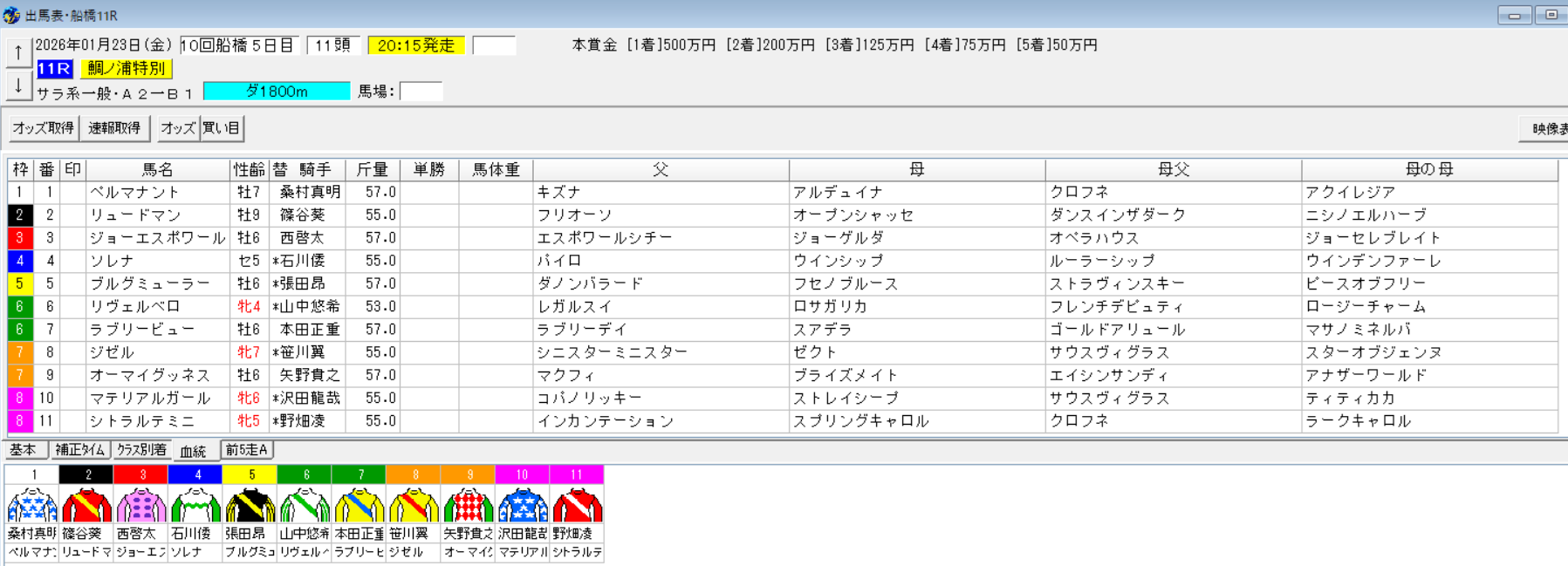
Task: Click the minimize window button
Action: tap(1515, 15)
